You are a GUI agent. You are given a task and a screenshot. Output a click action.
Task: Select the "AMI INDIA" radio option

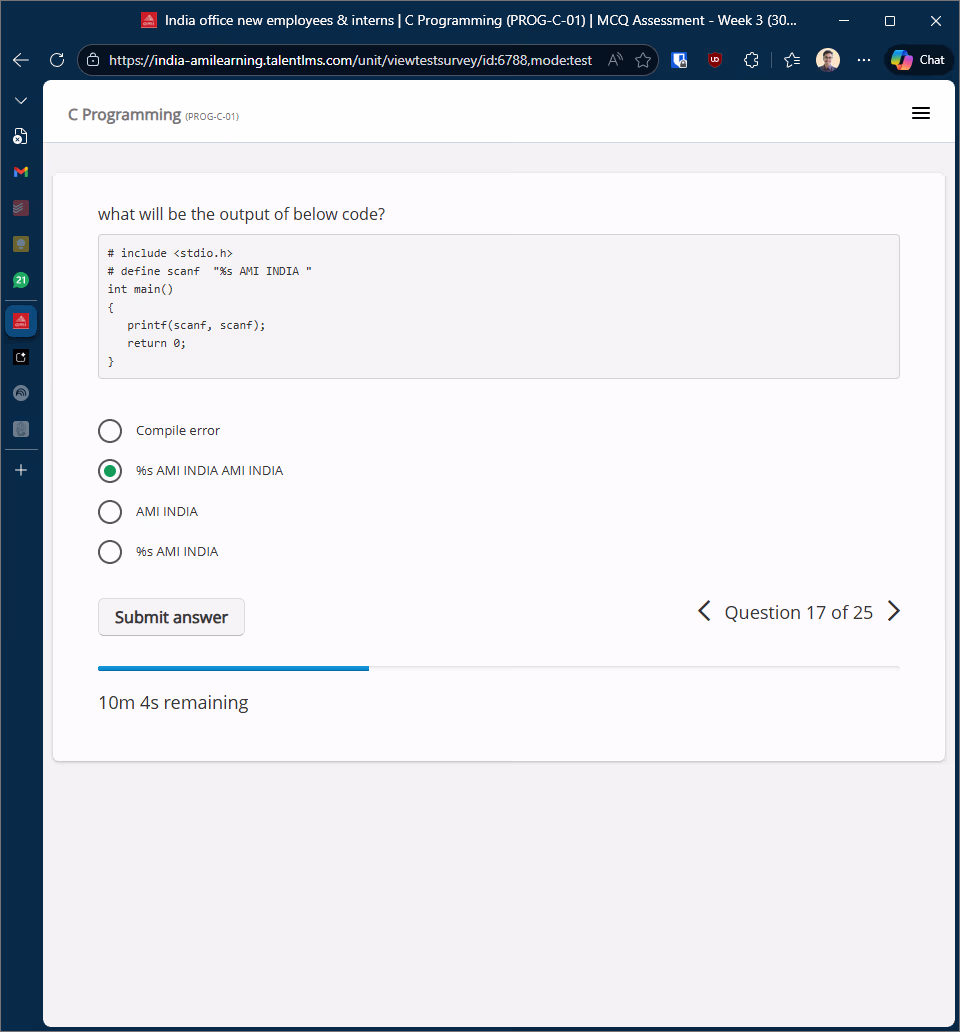[110, 512]
